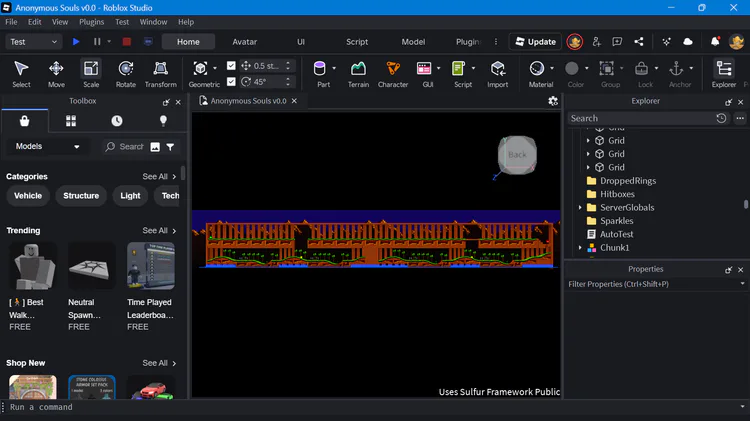Stop the running test

127,42
